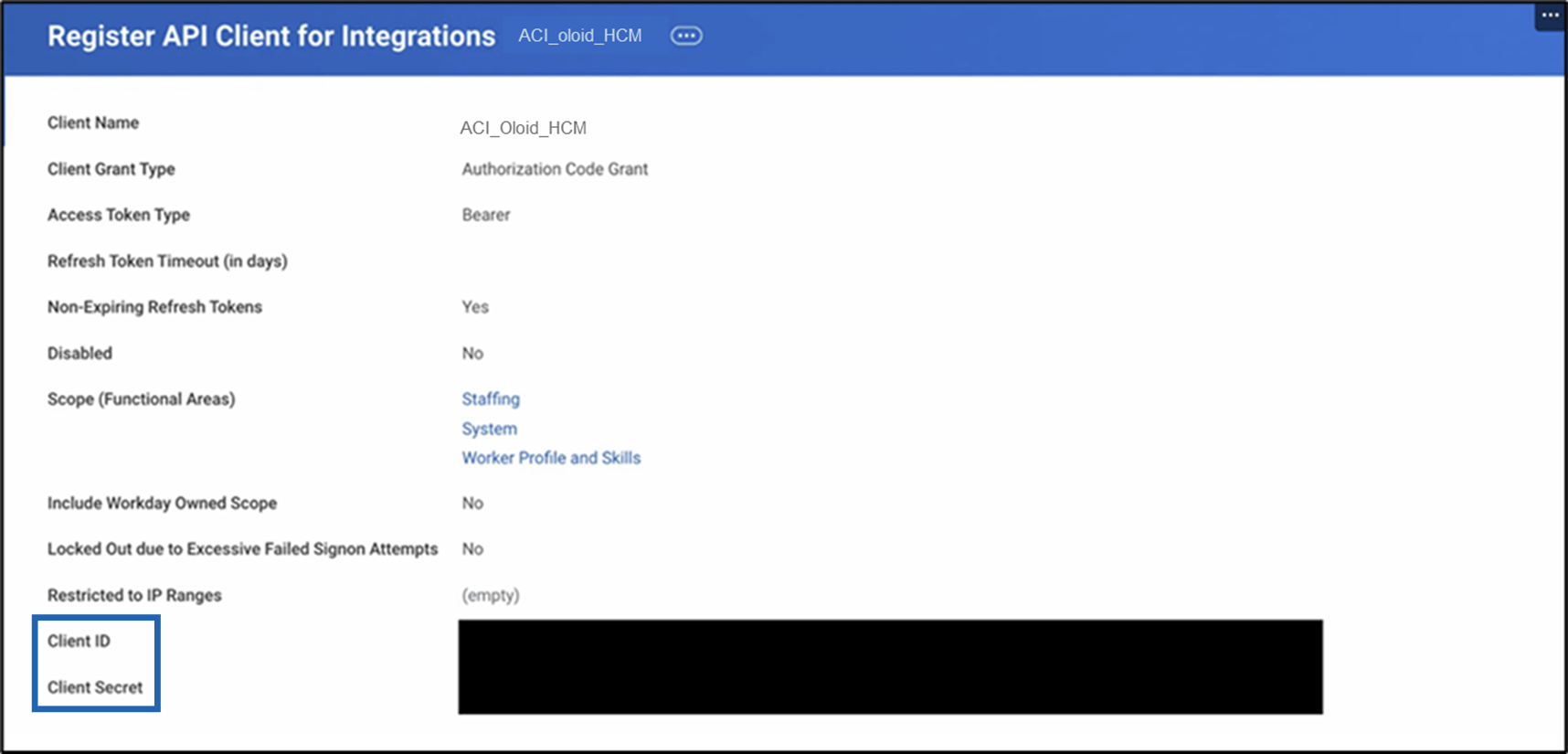Image resolution: width=1568 pixels, height=754 pixels.
Task: Select the Authorization Code Grant value
Action: (555, 169)
